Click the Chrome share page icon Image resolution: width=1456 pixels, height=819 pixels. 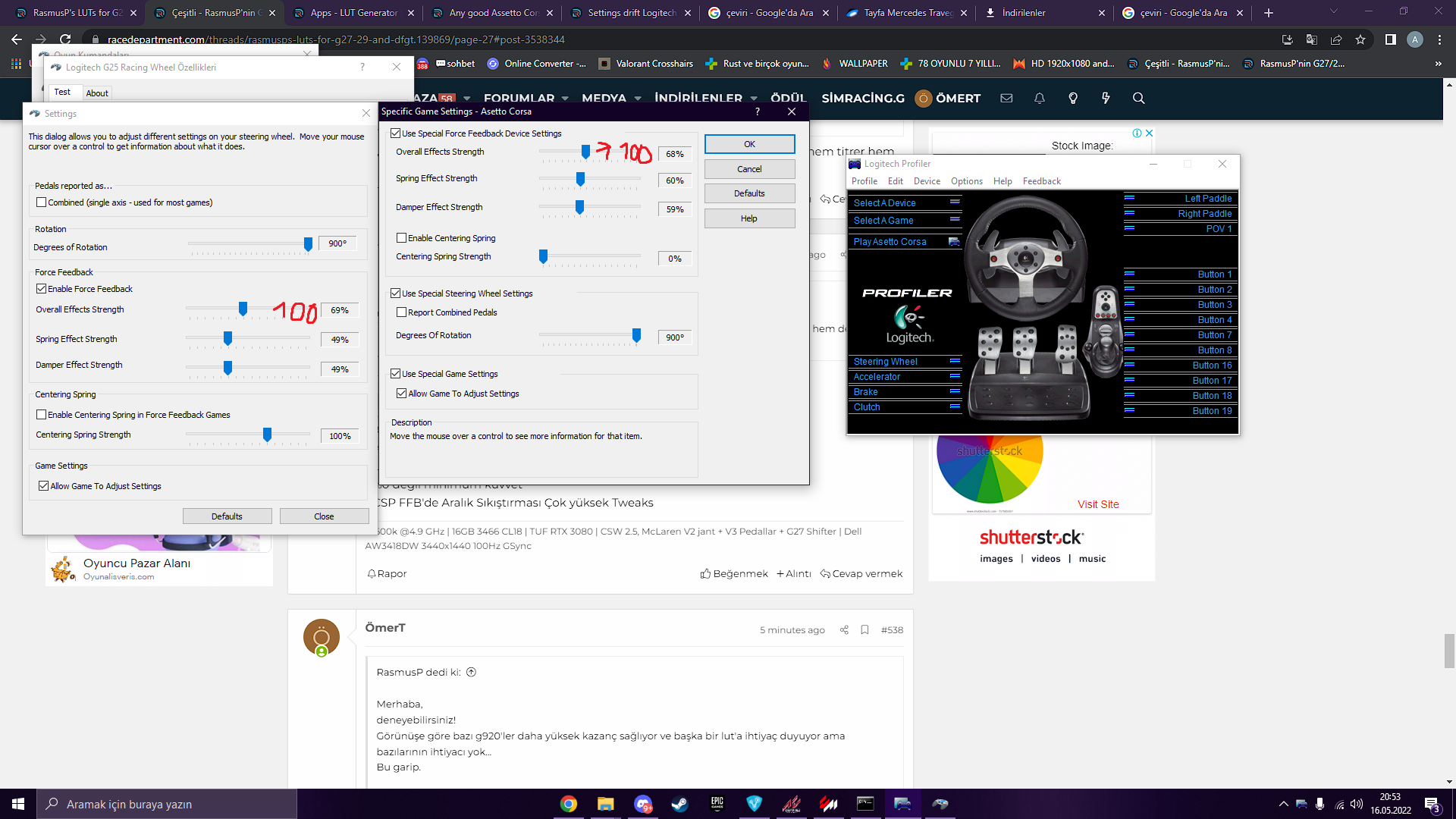[1336, 39]
